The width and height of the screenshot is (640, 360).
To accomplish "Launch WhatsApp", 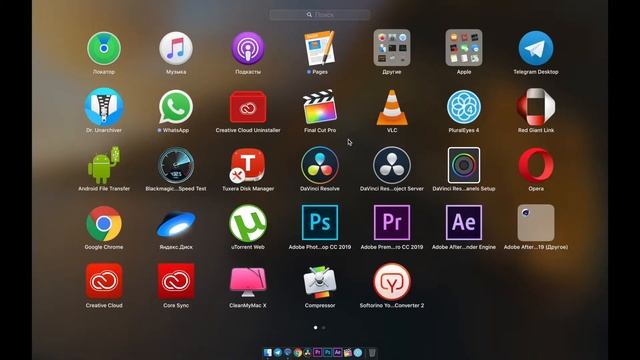I will click(x=176, y=107).
